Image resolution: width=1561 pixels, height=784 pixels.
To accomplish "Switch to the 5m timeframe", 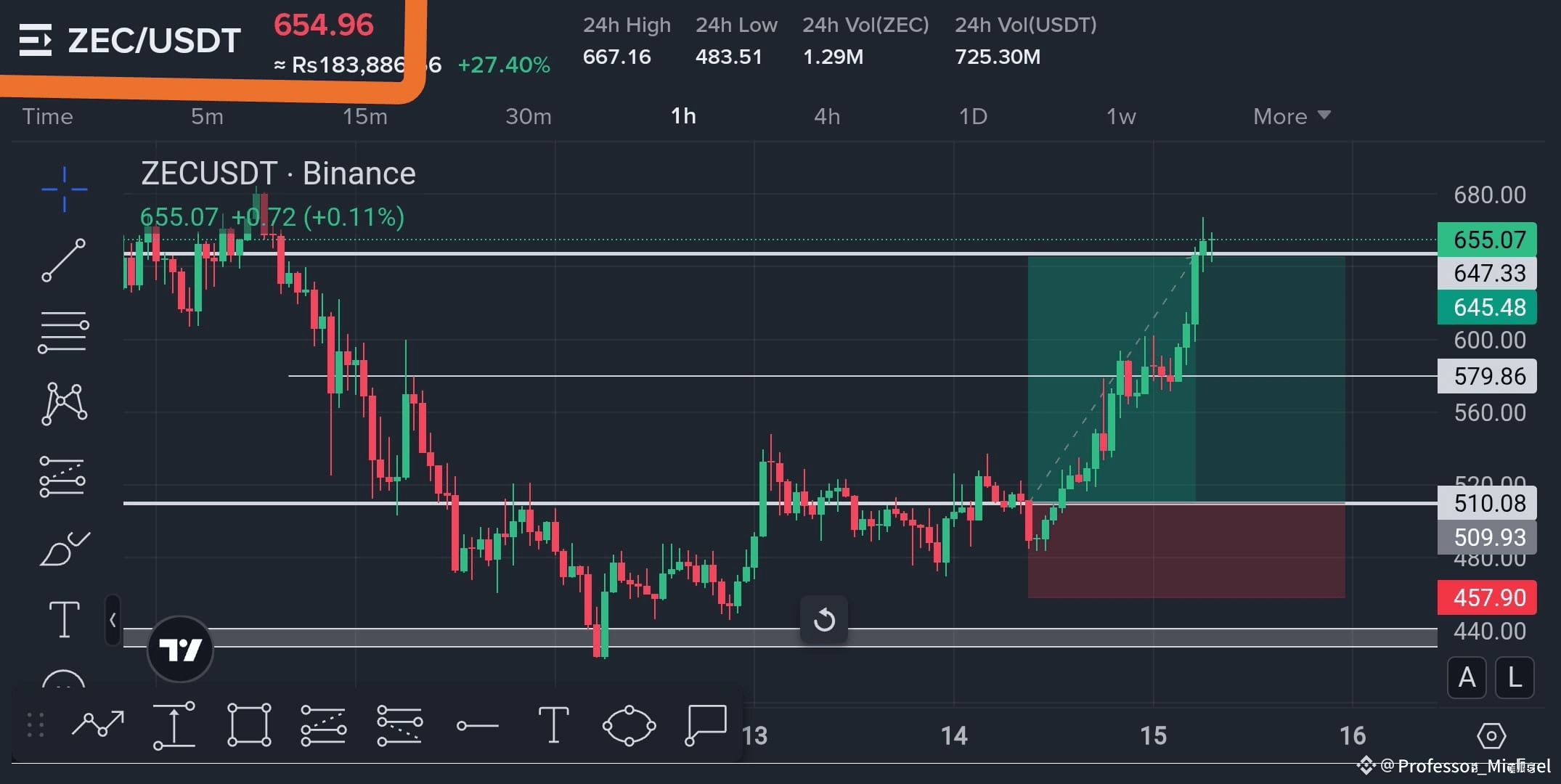I will tap(208, 116).
